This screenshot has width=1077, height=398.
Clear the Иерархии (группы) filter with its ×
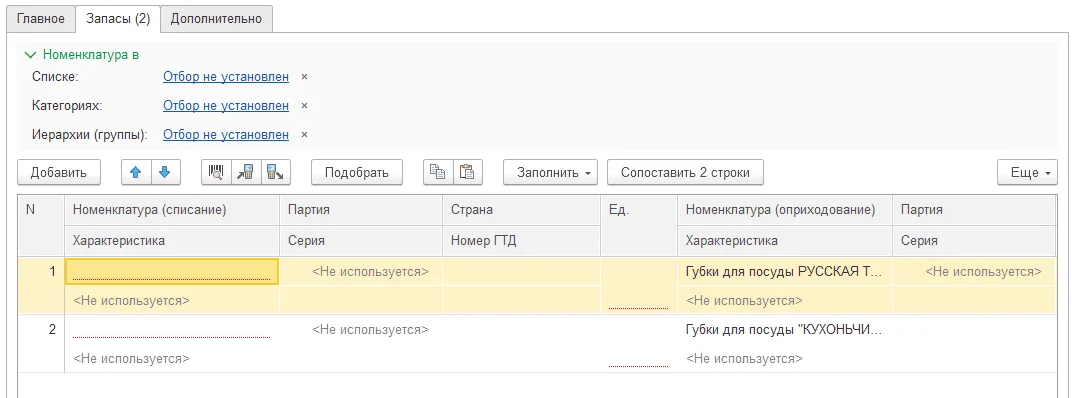[x=304, y=135]
